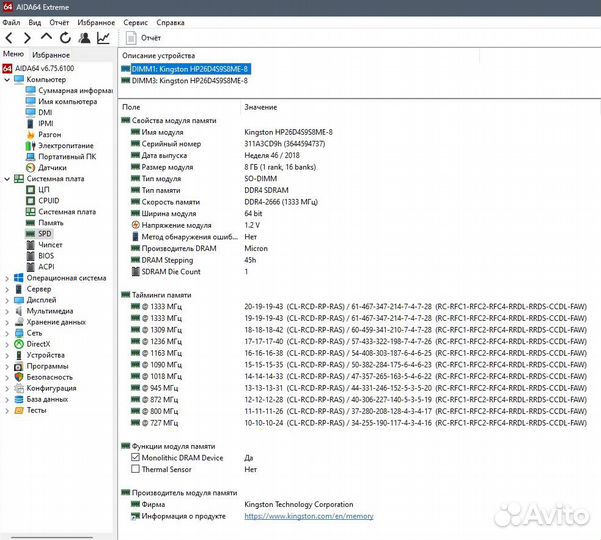Collapse the Системная плата tree node
Image resolution: width=601 pixels, height=540 pixels.
click(x=7, y=178)
